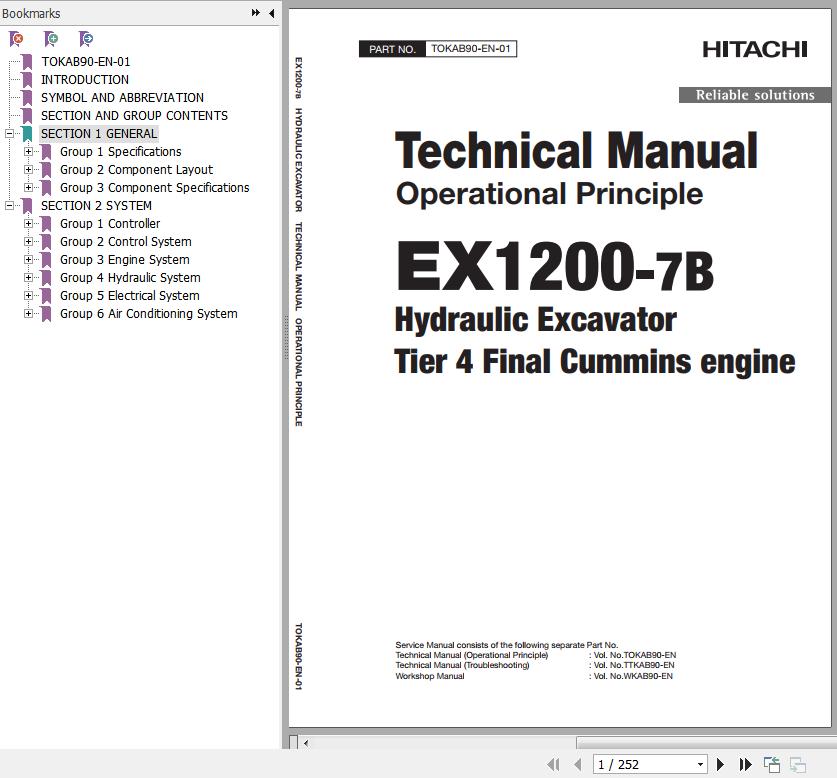This screenshot has height=778, width=837.
Task: Open Group 1 Controller bookmark
Action: [110, 224]
